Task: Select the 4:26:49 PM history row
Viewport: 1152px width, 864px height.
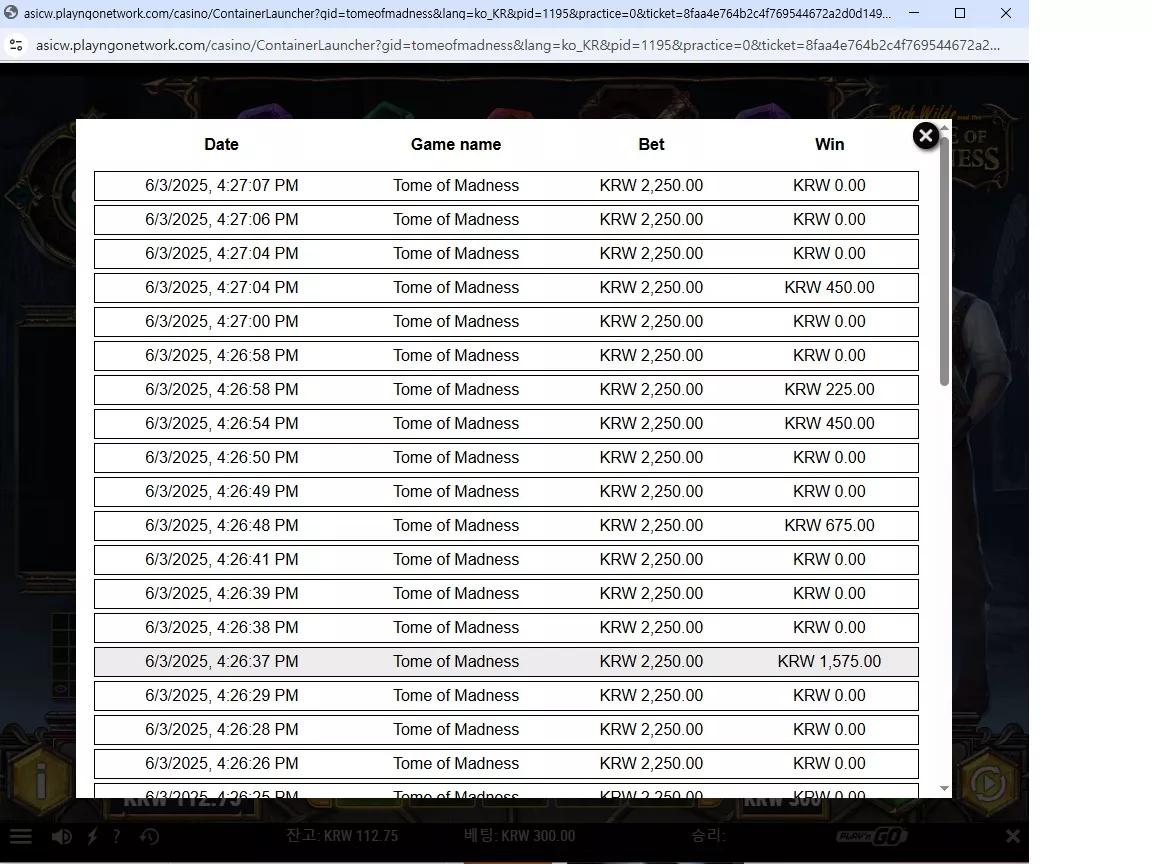Action: point(506,492)
